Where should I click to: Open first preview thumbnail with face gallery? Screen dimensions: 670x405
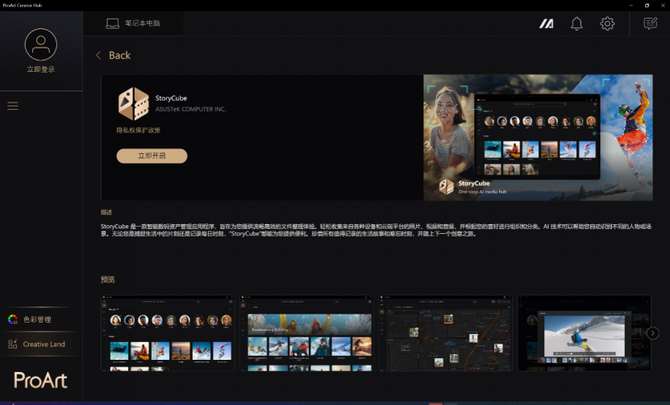167,333
